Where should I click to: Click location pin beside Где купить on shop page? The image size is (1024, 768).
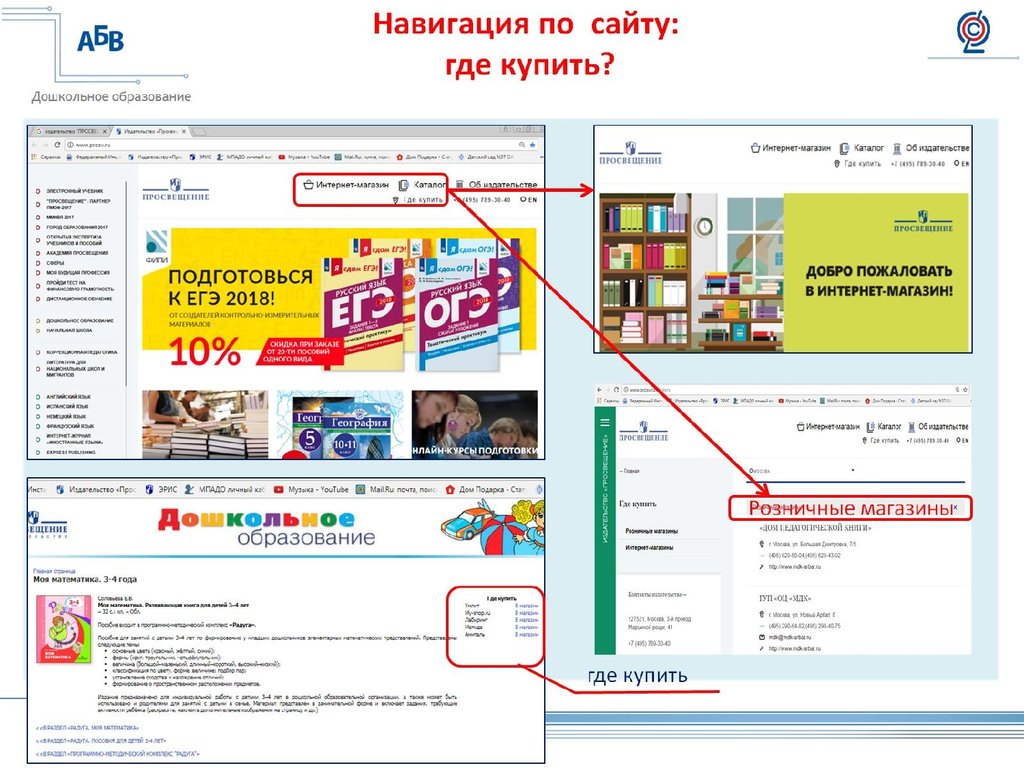coord(837,164)
